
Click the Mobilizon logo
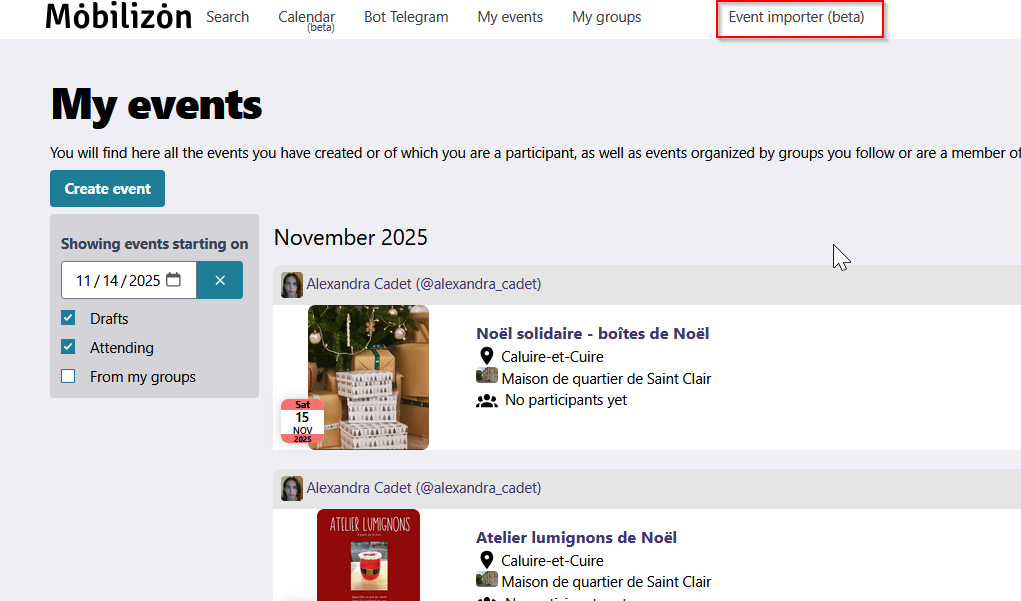118,17
